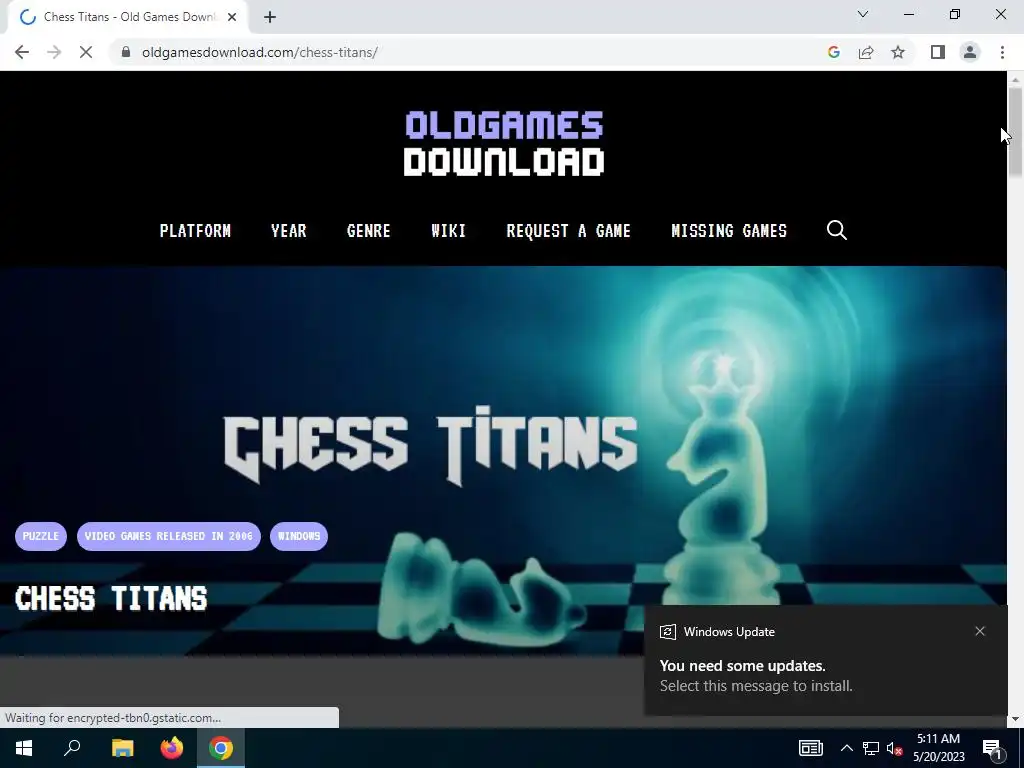1024x768 pixels.
Task: Launch Firefox from the taskbar
Action: 172,748
